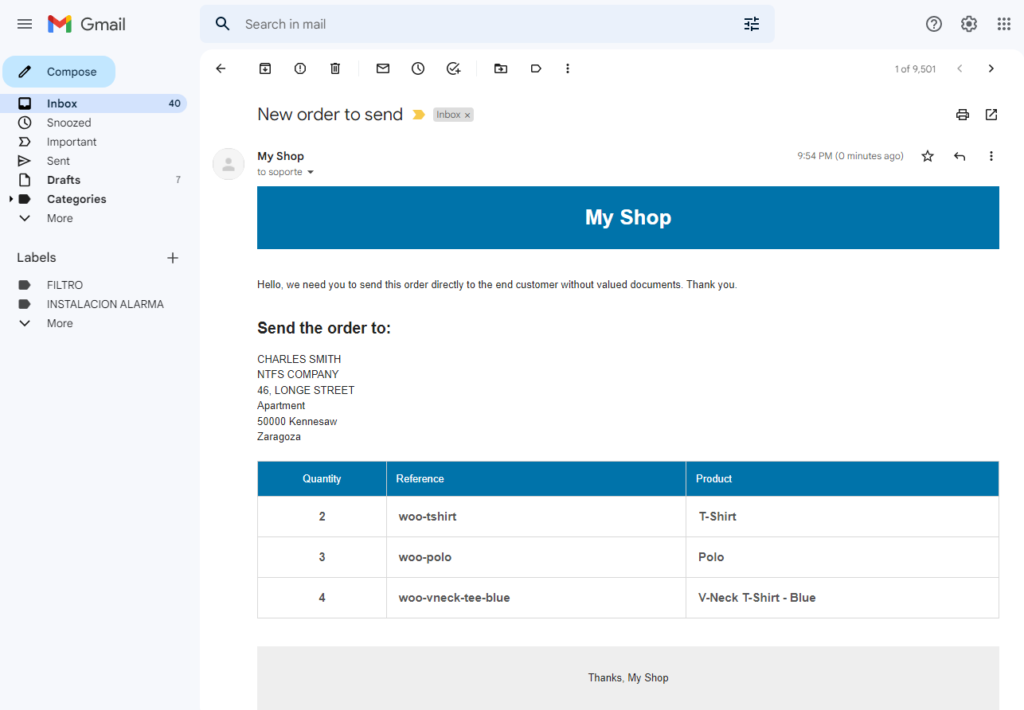Add the email to Tasks
Image resolution: width=1024 pixels, height=710 pixels.
click(x=453, y=69)
